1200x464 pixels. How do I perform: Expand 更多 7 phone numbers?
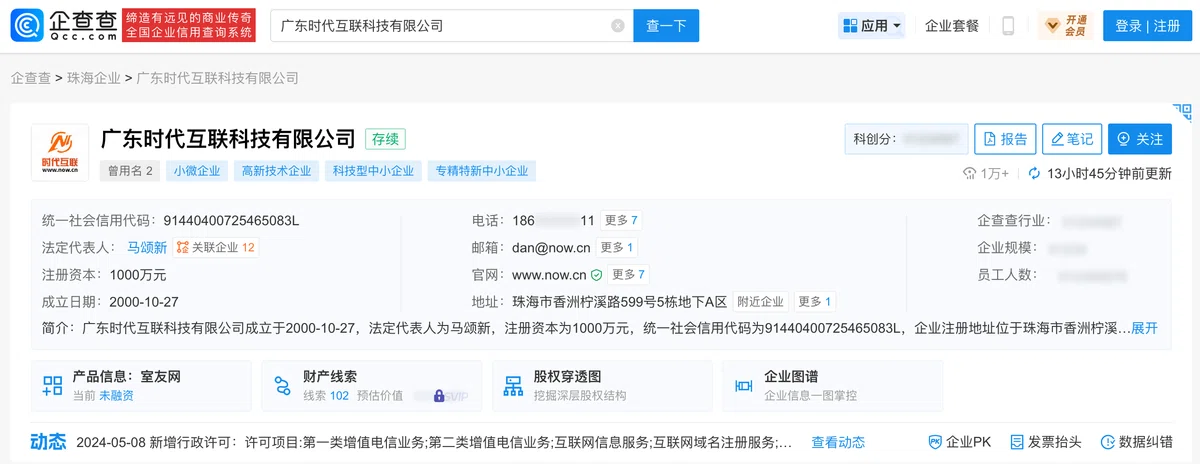point(621,220)
